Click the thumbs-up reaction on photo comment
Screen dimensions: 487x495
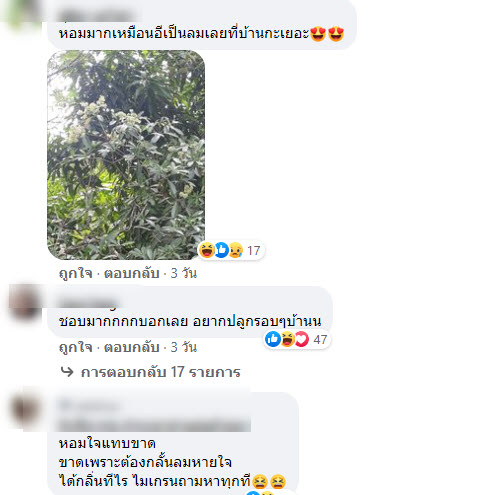(221, 250)
